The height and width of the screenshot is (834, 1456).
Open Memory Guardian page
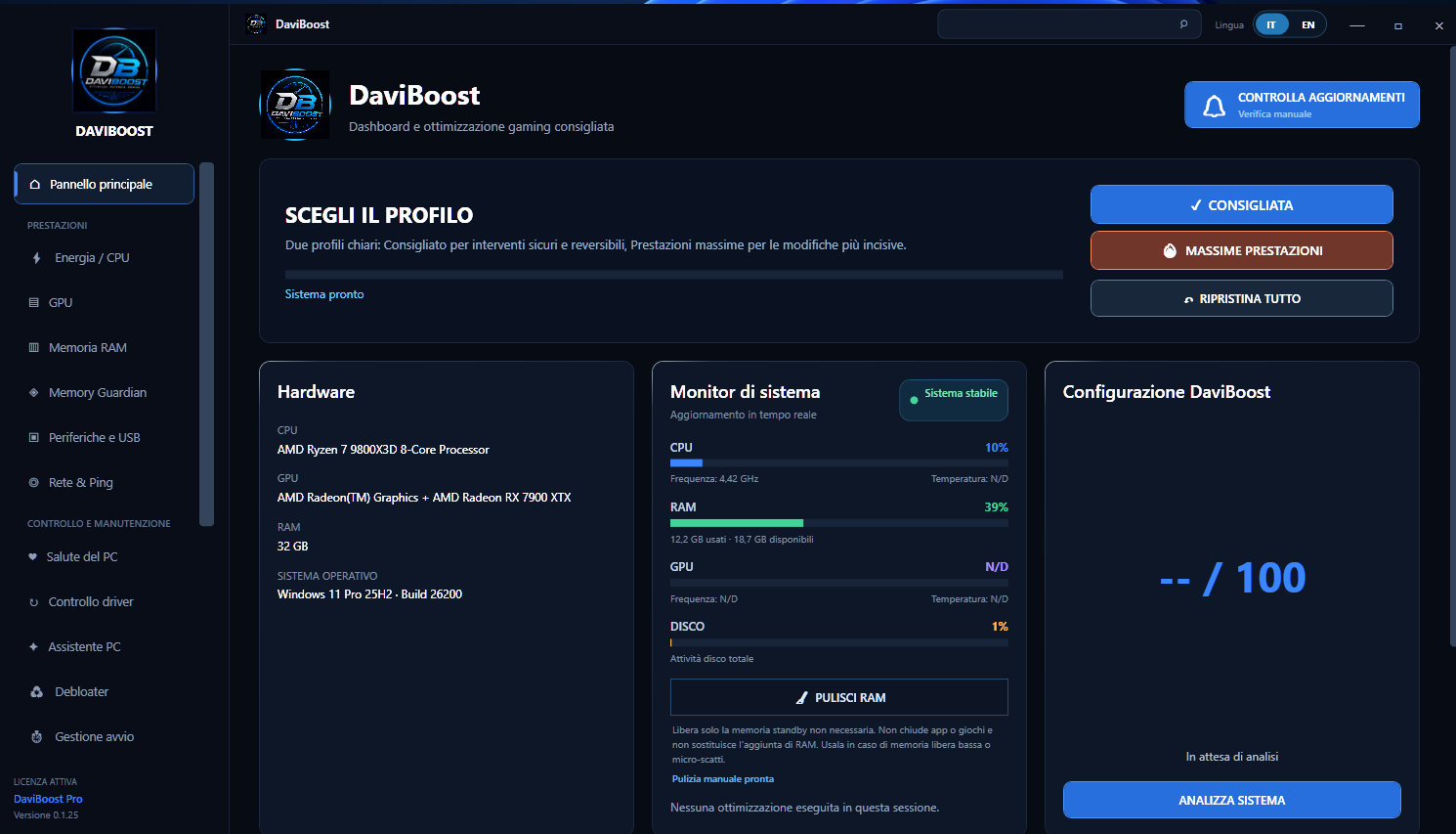105,393
